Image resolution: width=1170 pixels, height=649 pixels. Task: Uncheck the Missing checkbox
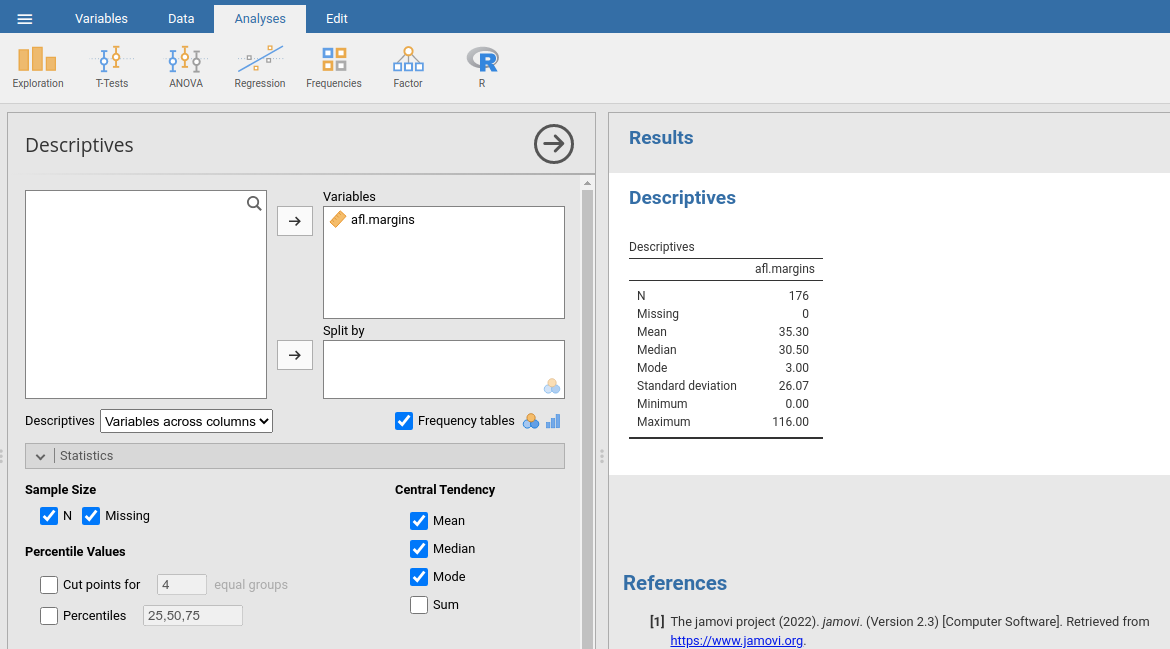[91, 515]
